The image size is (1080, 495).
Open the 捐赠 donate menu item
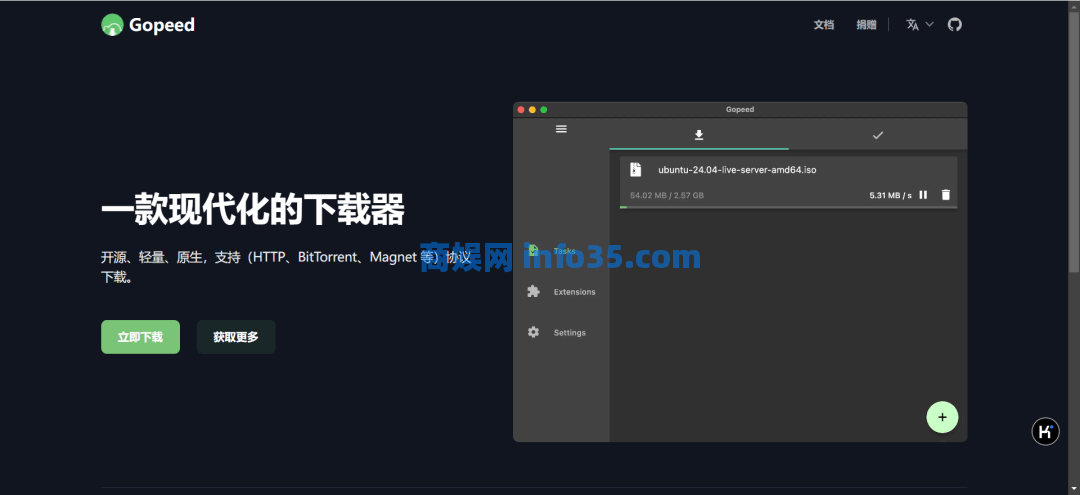866,25
